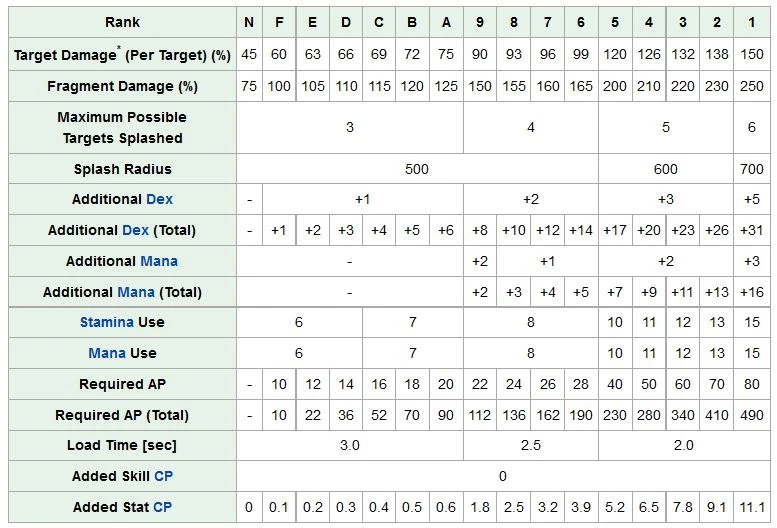Select the Target Damage row label
The width and height of the screenshot is (777, 528).
(122, 54)
